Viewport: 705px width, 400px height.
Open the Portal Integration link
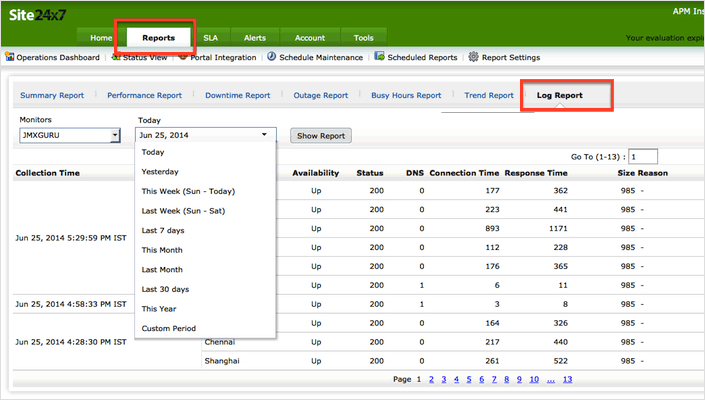click(221, 58)
